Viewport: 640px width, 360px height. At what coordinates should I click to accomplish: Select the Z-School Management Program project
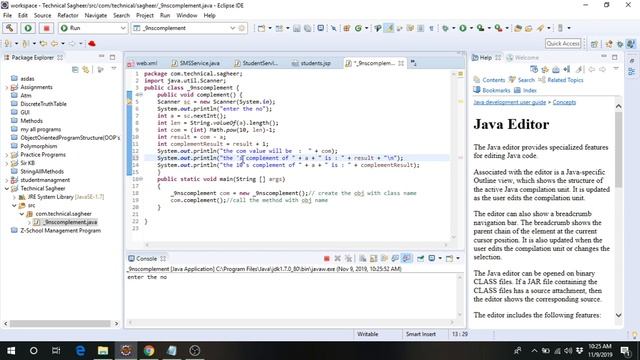60,231
